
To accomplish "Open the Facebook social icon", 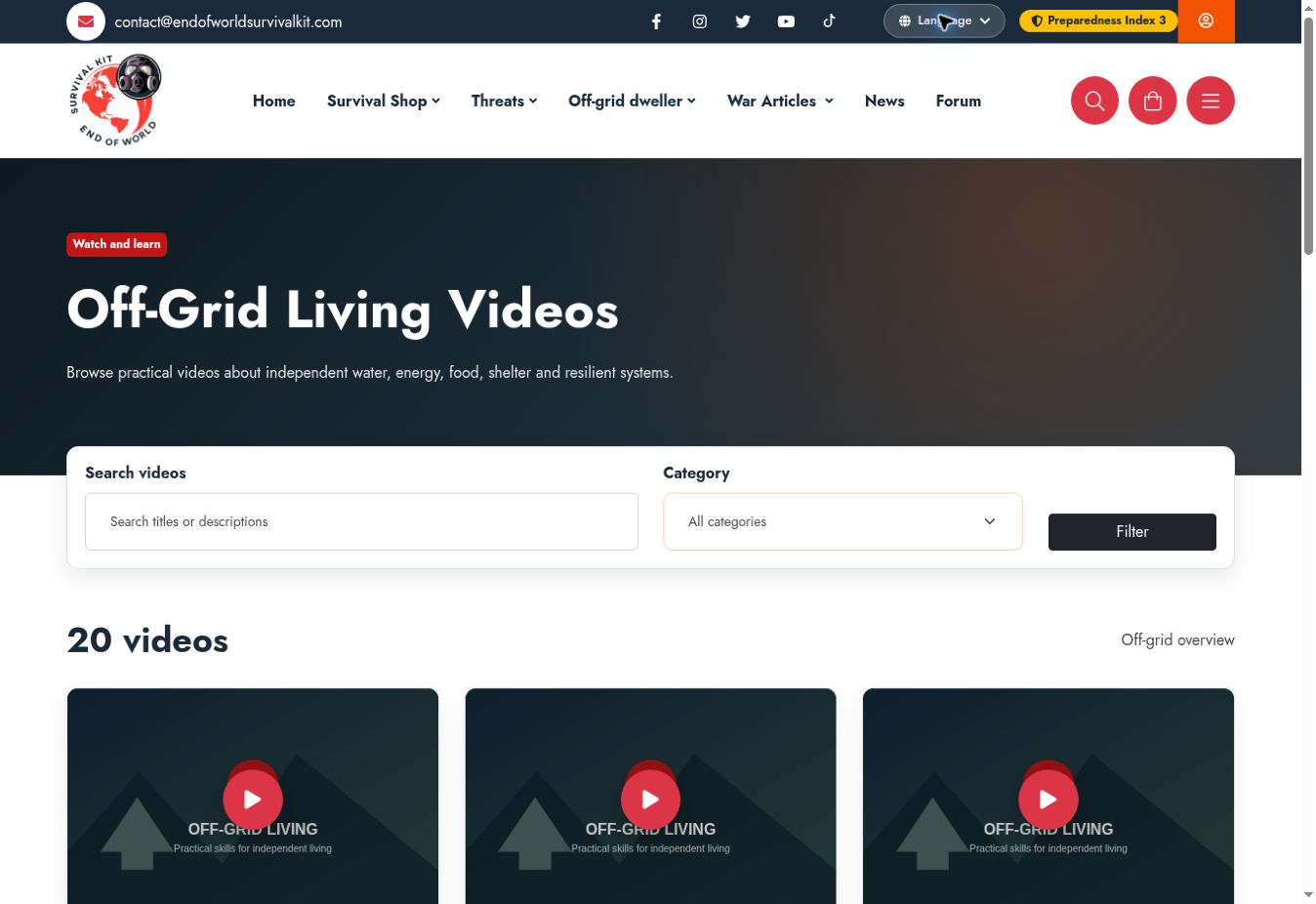I will coord(657,21).
